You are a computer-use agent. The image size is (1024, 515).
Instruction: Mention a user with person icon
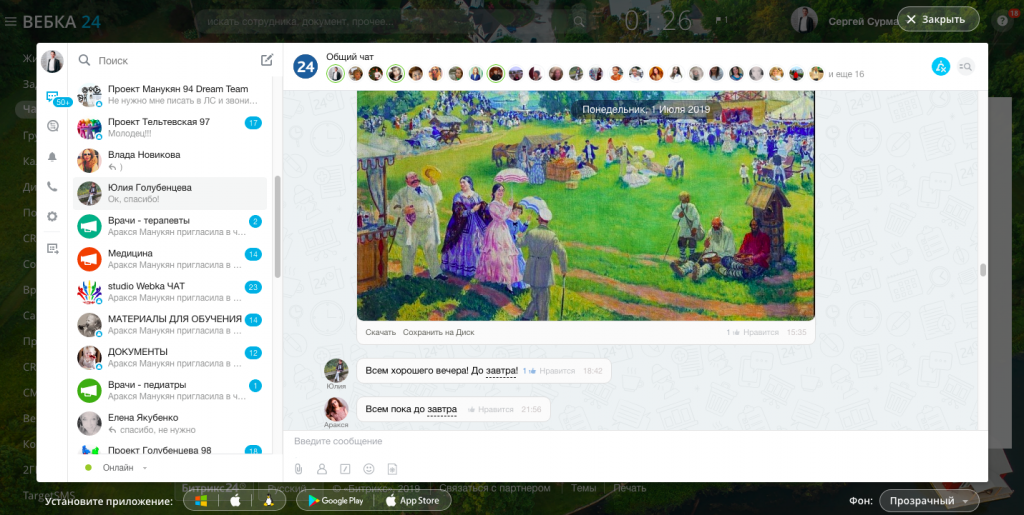click(321, 469)
